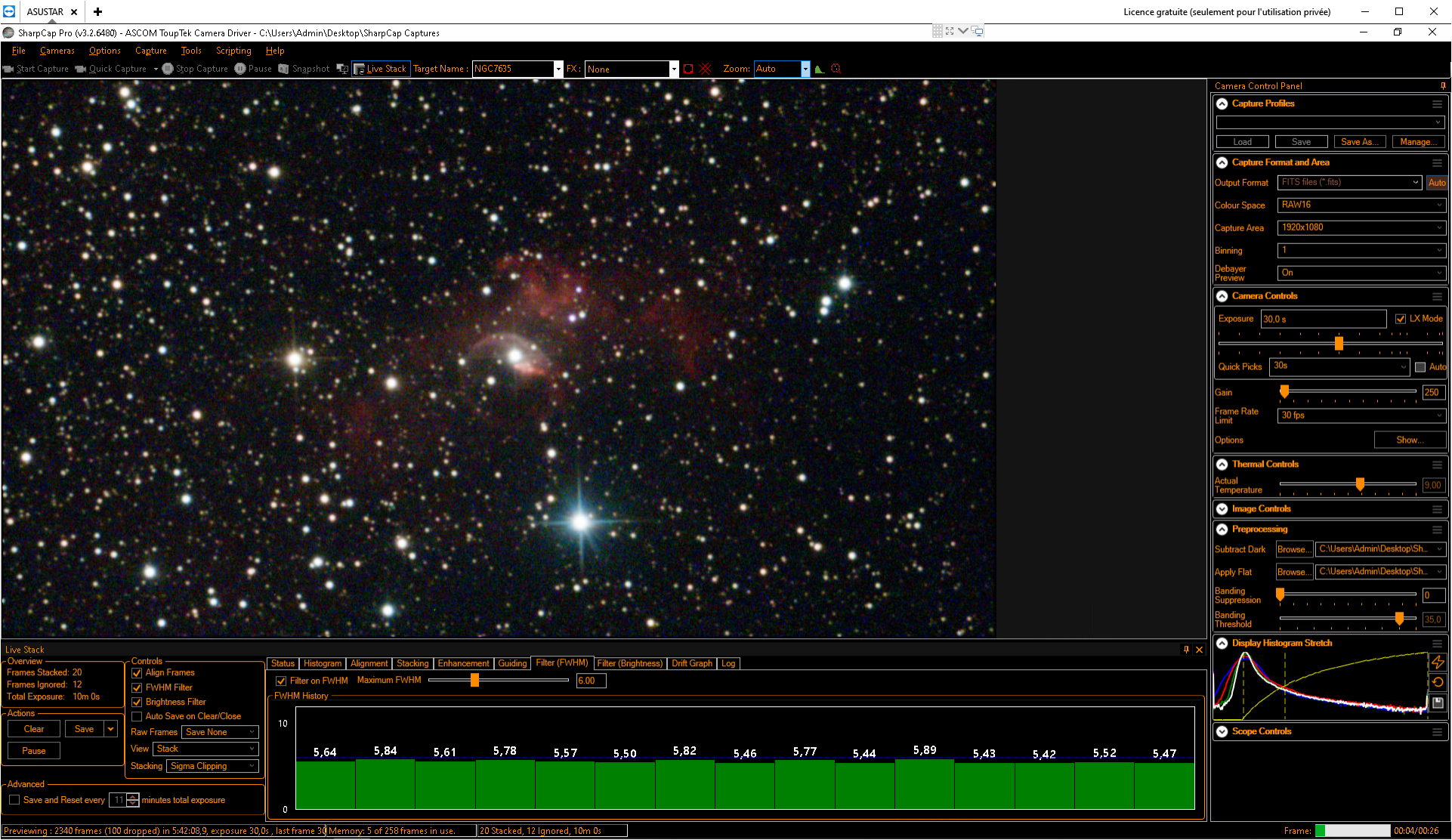Enable Auto Save on Clear/Close checkbox
Screen dimensions: 1452x840
(137, 717)
